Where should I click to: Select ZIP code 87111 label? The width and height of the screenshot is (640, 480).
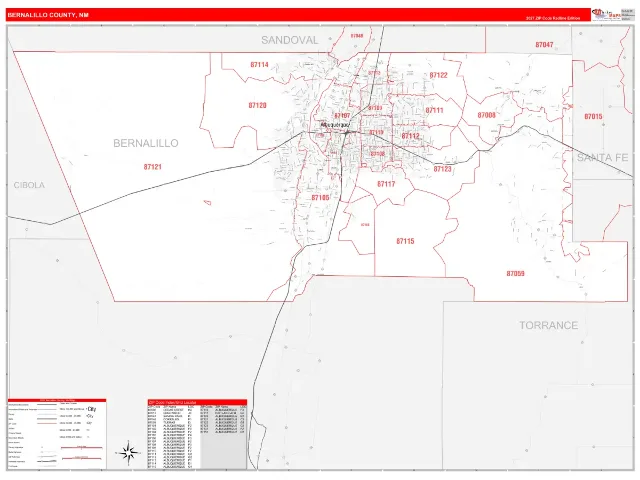[x=434, y=110]
